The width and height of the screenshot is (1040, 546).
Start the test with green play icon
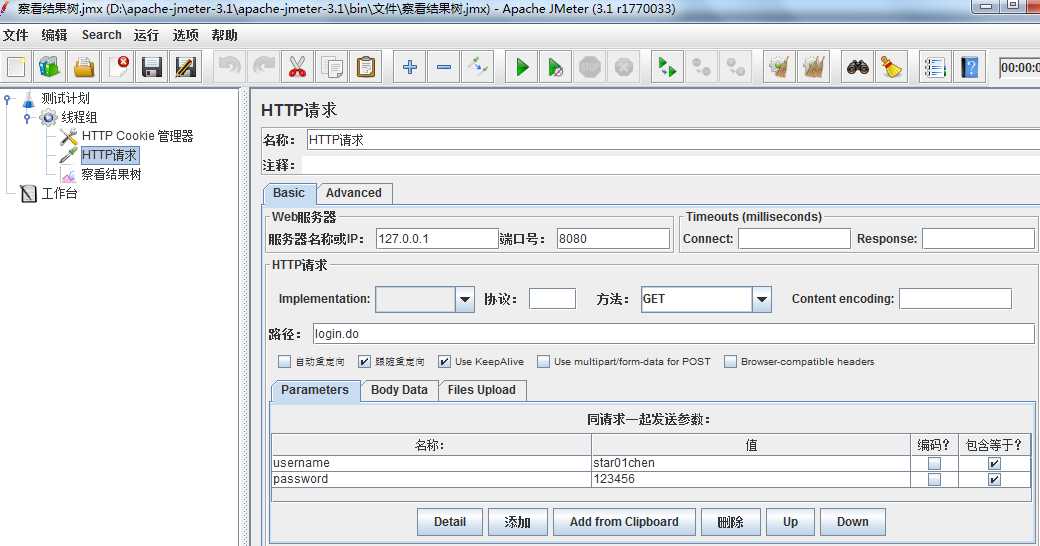pyautogui.click(x=522, y=67)
